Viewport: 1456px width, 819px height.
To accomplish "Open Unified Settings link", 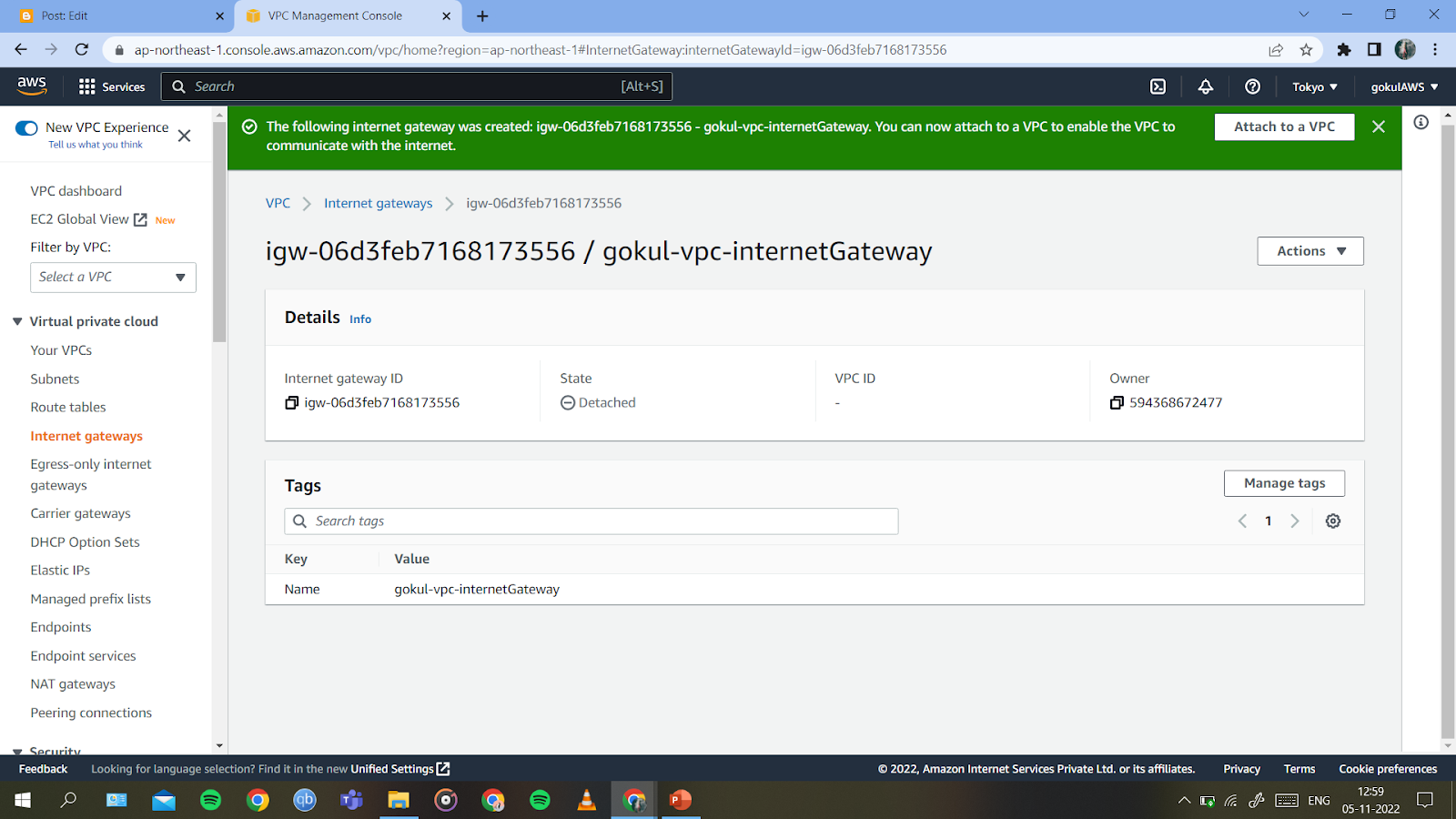I will 400,769.
